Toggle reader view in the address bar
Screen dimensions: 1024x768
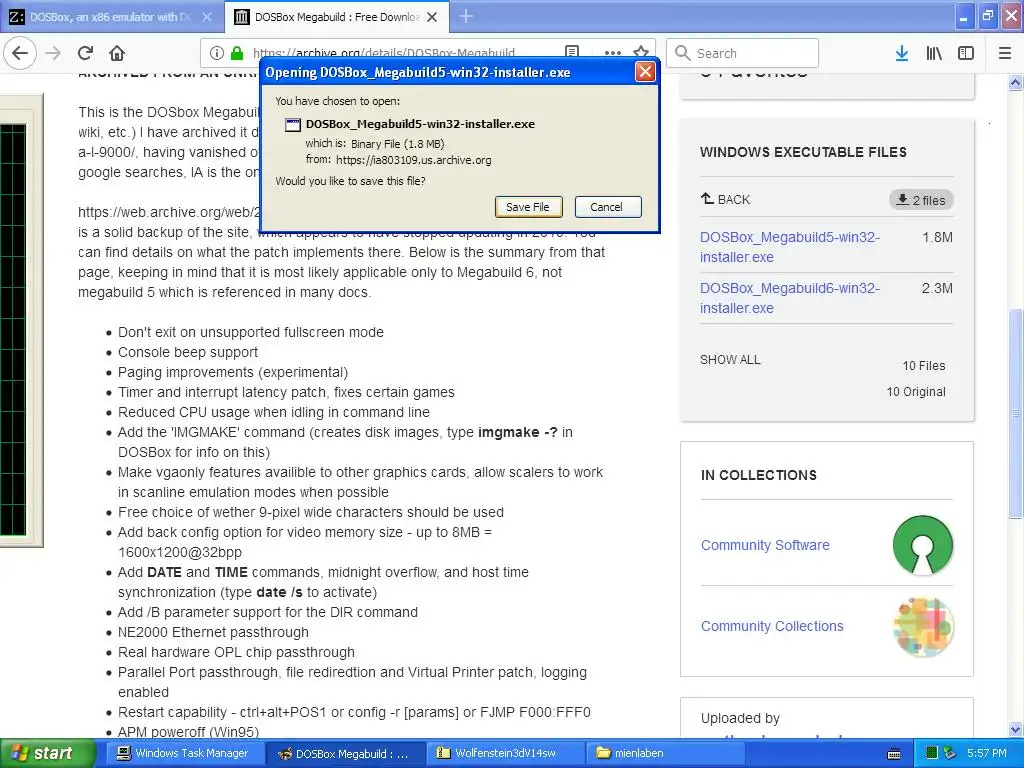[572, 53]
